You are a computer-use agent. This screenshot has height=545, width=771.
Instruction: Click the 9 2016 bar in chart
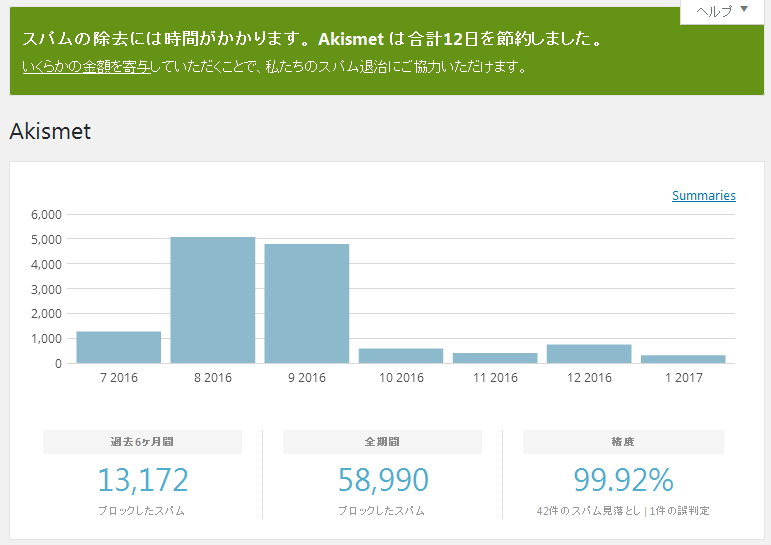(307, 303)
